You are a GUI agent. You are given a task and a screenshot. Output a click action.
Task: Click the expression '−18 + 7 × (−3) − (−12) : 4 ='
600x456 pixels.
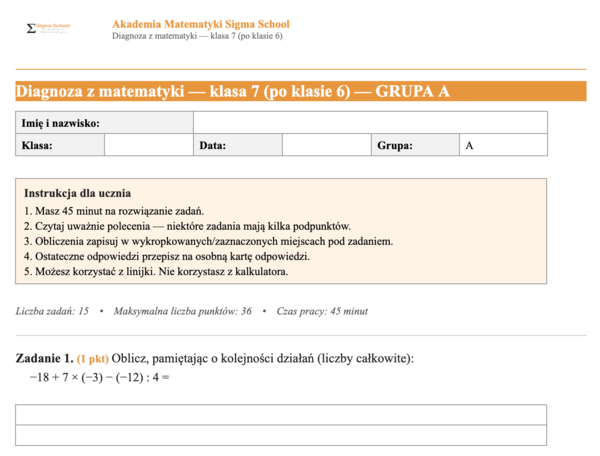tap(99, 378)
